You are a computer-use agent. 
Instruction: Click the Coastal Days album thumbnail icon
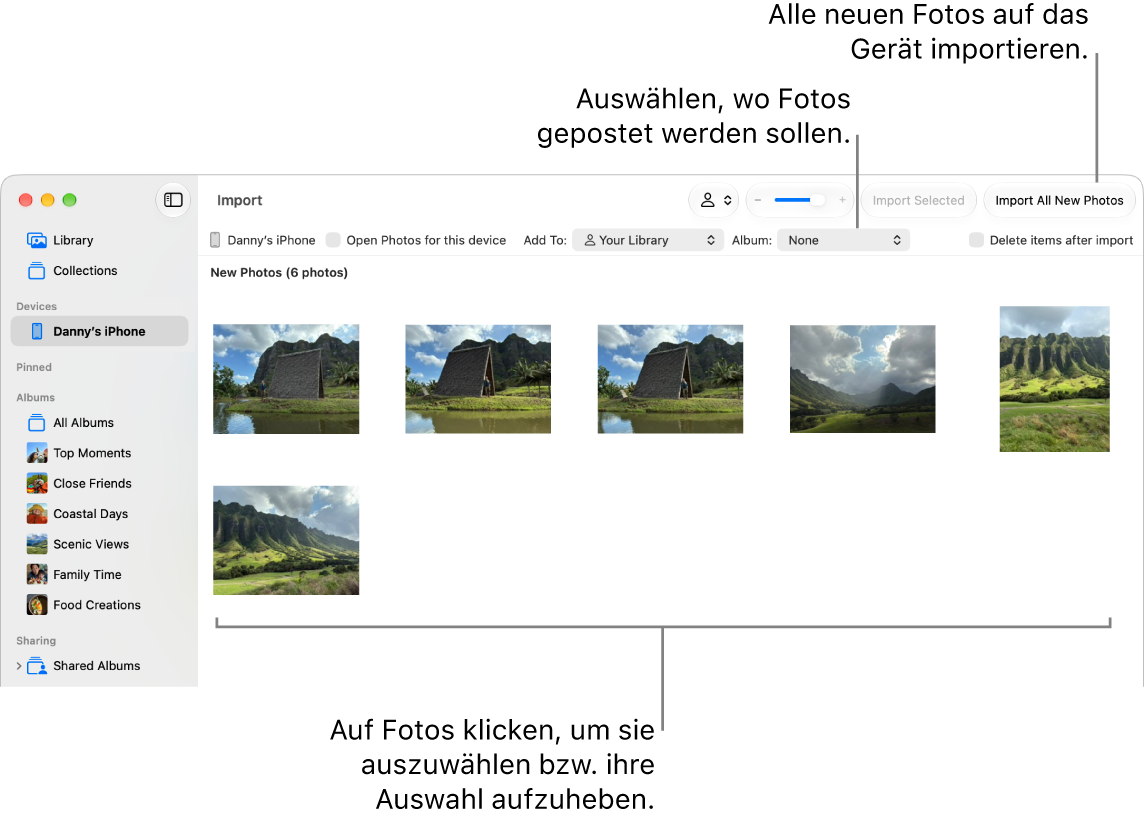pyautogui.click(x=37, y=513)
